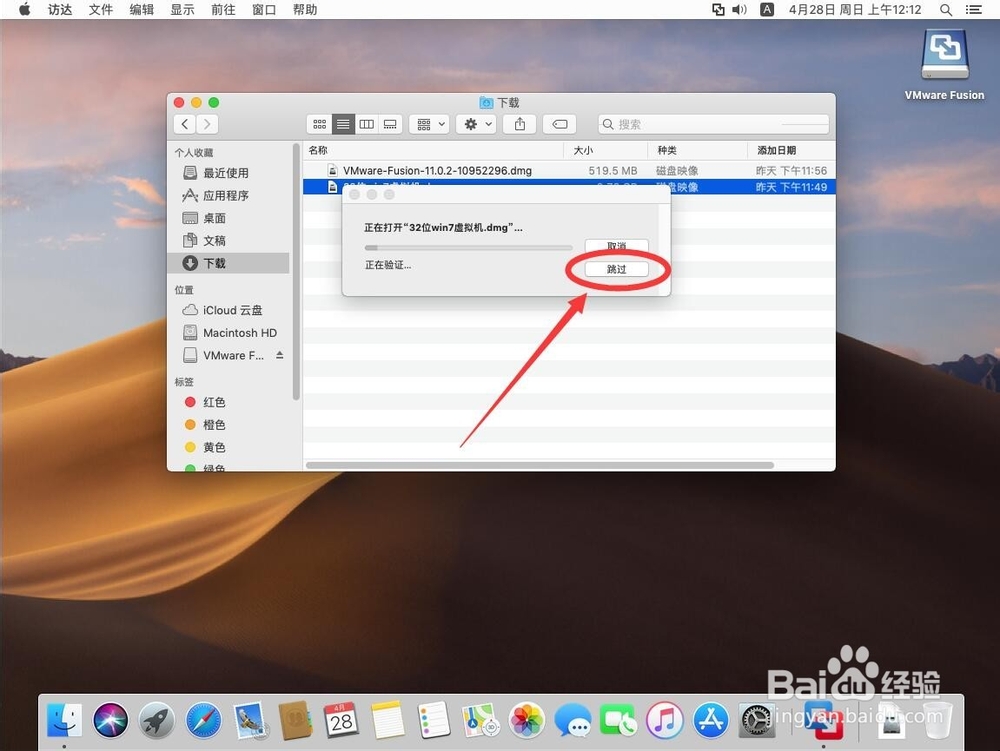Click the forward navigation arrow
Viewport: 1000px width, 751px height.
(x=207, y=124)
